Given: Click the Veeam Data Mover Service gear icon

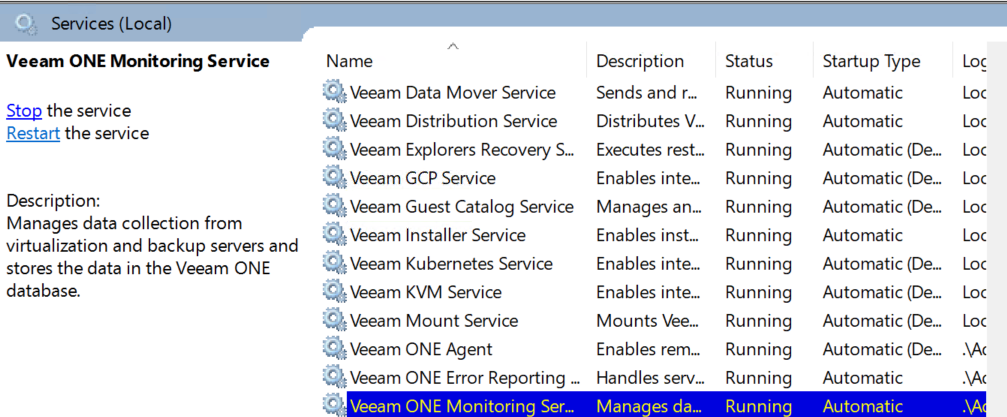Looking at the screenshot, I should pyautogui.click(x=334, y=92).
